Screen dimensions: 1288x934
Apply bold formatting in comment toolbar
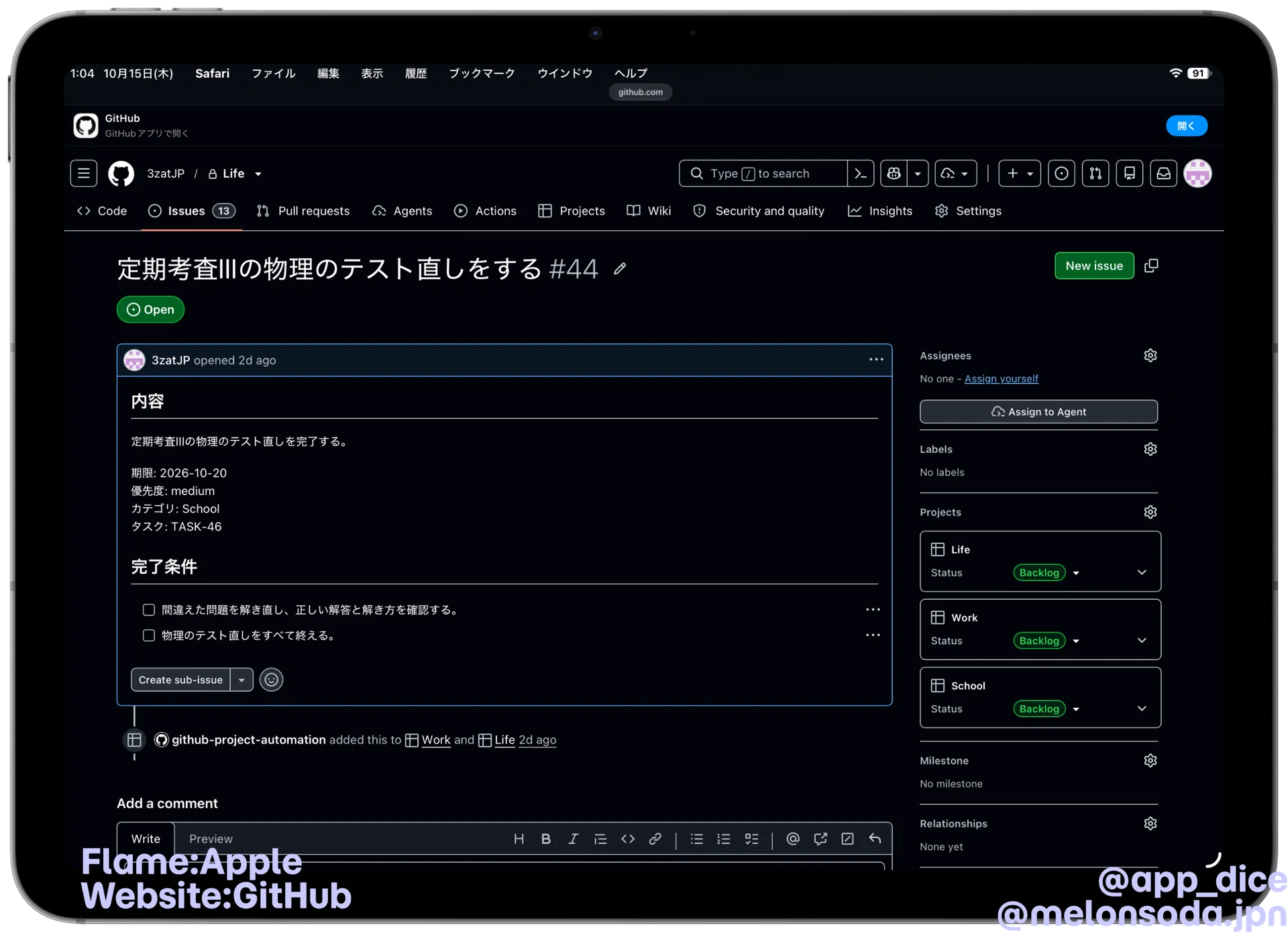click(546, 839)
